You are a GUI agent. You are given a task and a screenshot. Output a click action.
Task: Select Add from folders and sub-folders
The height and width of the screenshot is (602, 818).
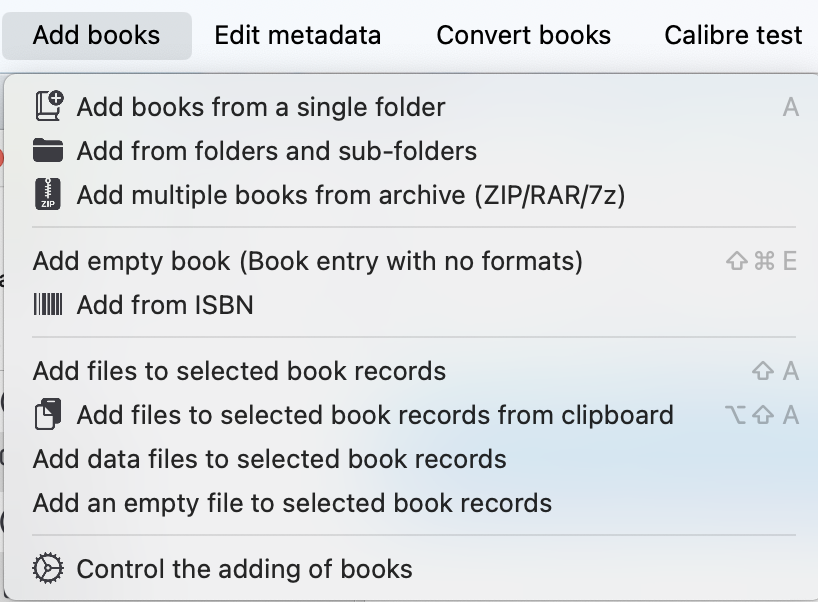[x=276, y=151]
